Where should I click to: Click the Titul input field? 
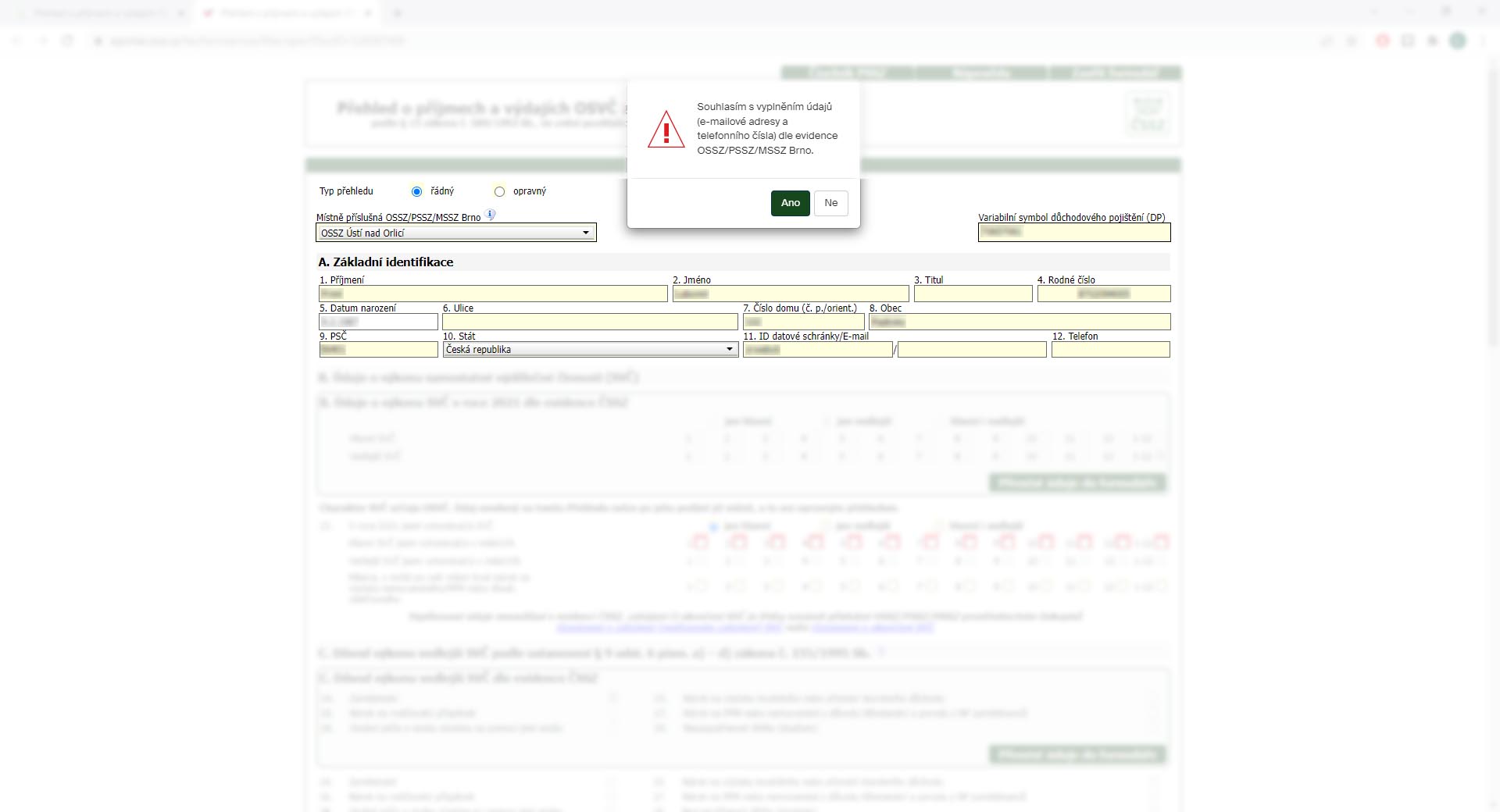[x=973, y=294]
